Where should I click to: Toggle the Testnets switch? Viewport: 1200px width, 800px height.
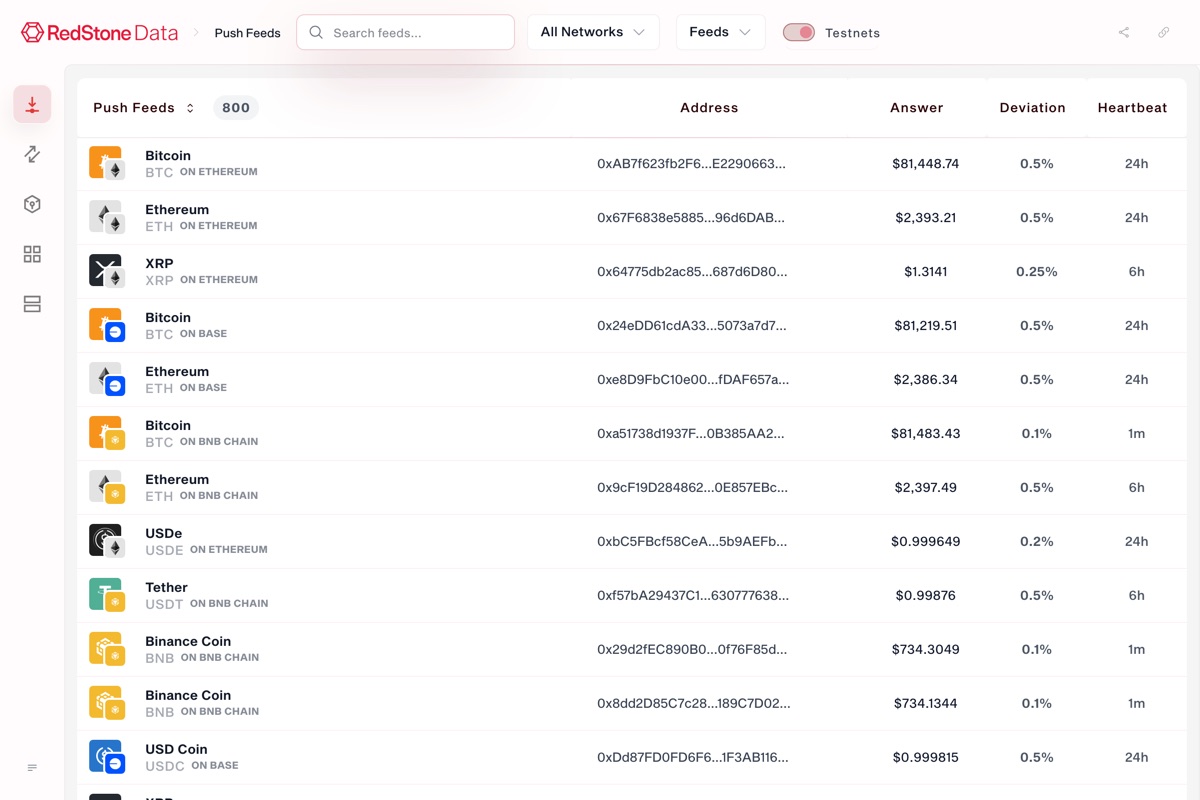tap(798, 32)
